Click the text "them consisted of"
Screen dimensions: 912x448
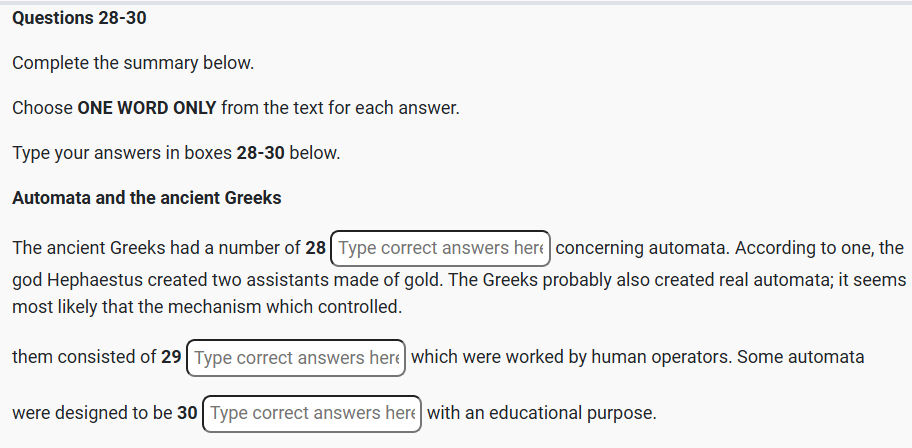click(x=83, y=358)
